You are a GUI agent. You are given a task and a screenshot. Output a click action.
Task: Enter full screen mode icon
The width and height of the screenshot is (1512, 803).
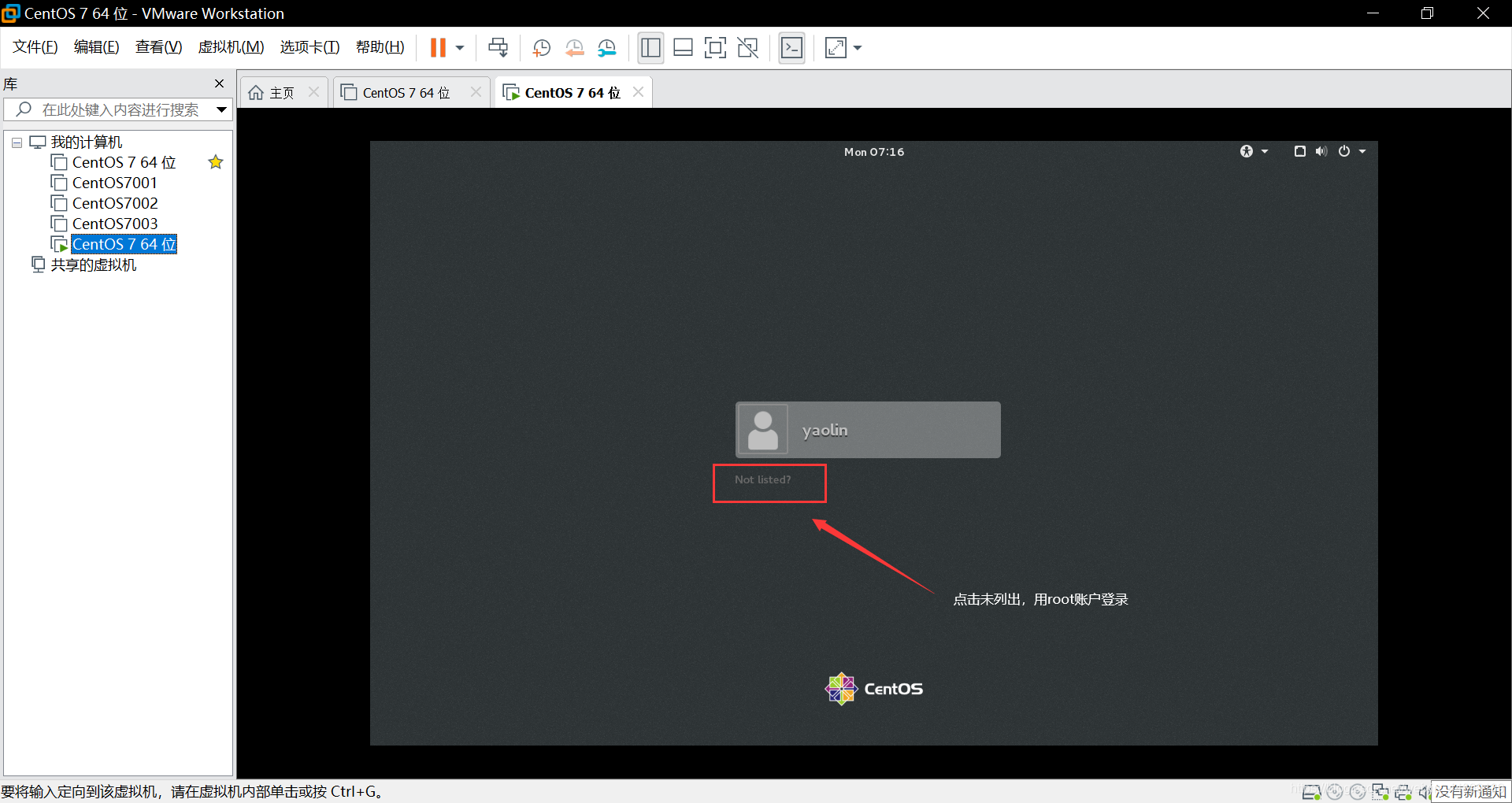(715, 48)
